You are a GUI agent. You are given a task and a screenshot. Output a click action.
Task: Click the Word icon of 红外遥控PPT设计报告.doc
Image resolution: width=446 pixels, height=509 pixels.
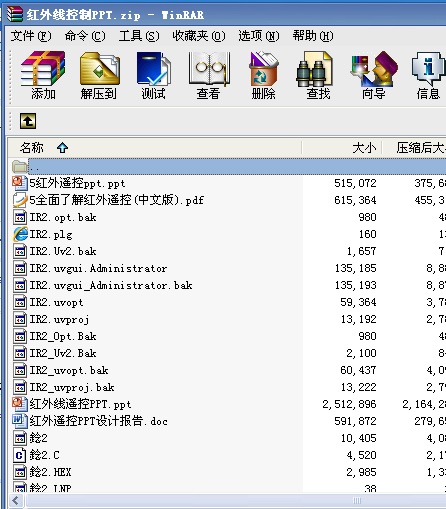click(20, 421)
